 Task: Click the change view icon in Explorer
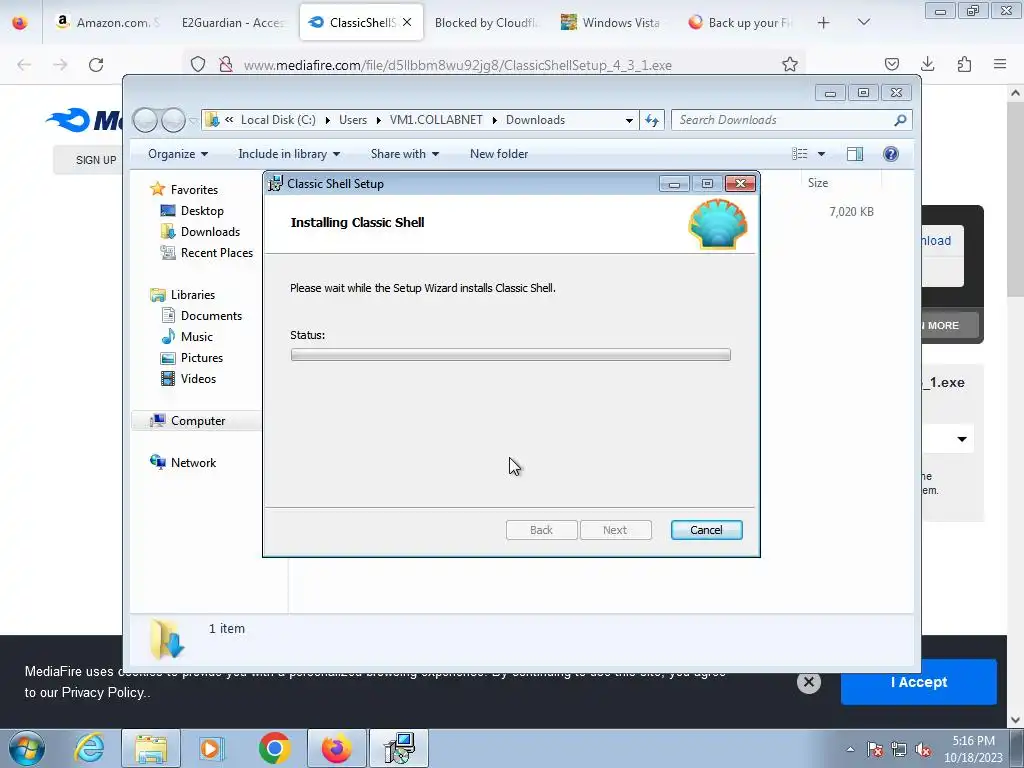(799, 154)
